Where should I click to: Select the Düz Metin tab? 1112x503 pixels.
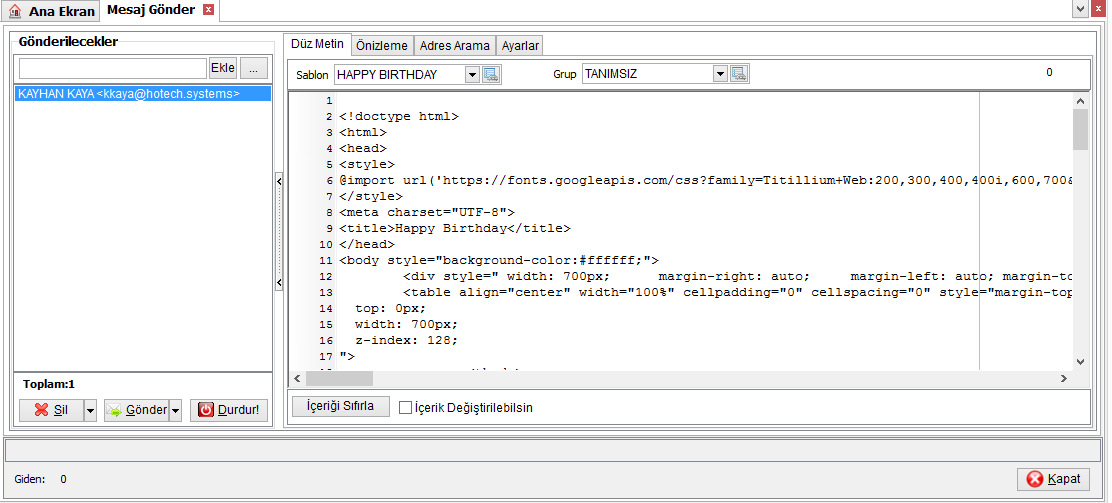click(317, 44)
